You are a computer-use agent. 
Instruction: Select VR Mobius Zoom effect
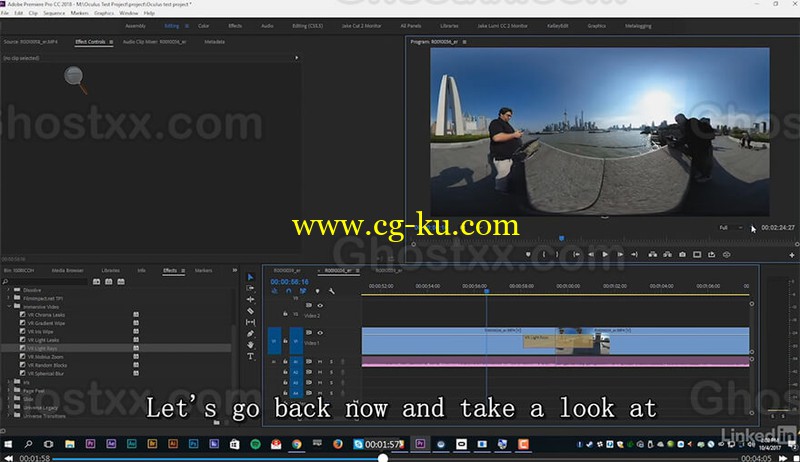pos(45,356)
